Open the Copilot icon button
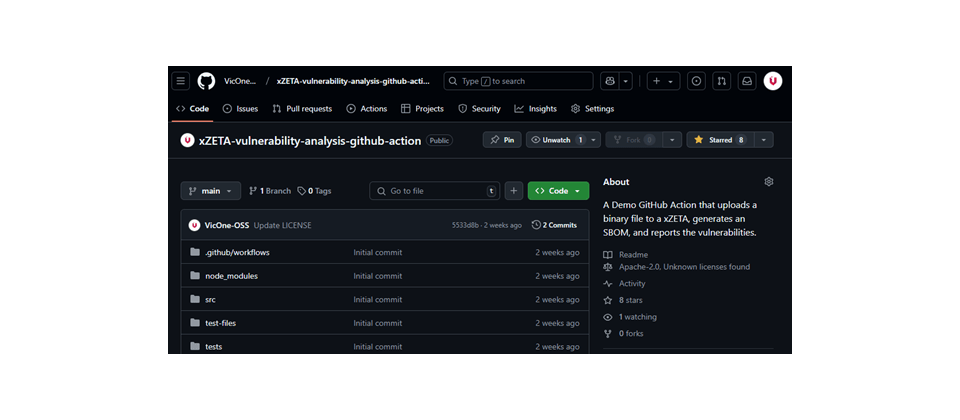Screen dimensions: 960x420 (610, 81)
